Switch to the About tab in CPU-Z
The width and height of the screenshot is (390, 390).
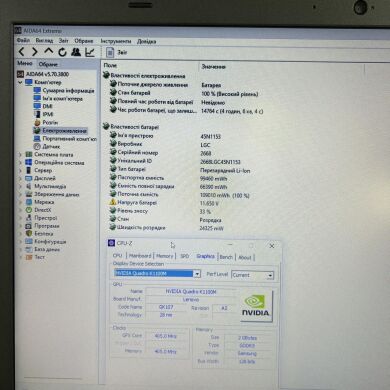(245, 257)
